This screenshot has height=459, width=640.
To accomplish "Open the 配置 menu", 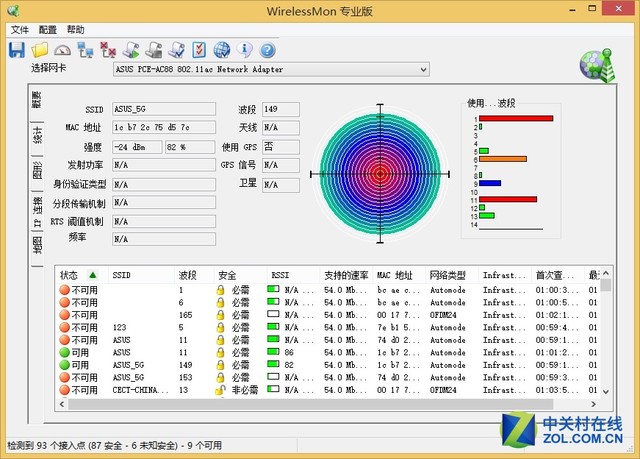I will click(x=47, y=30).
